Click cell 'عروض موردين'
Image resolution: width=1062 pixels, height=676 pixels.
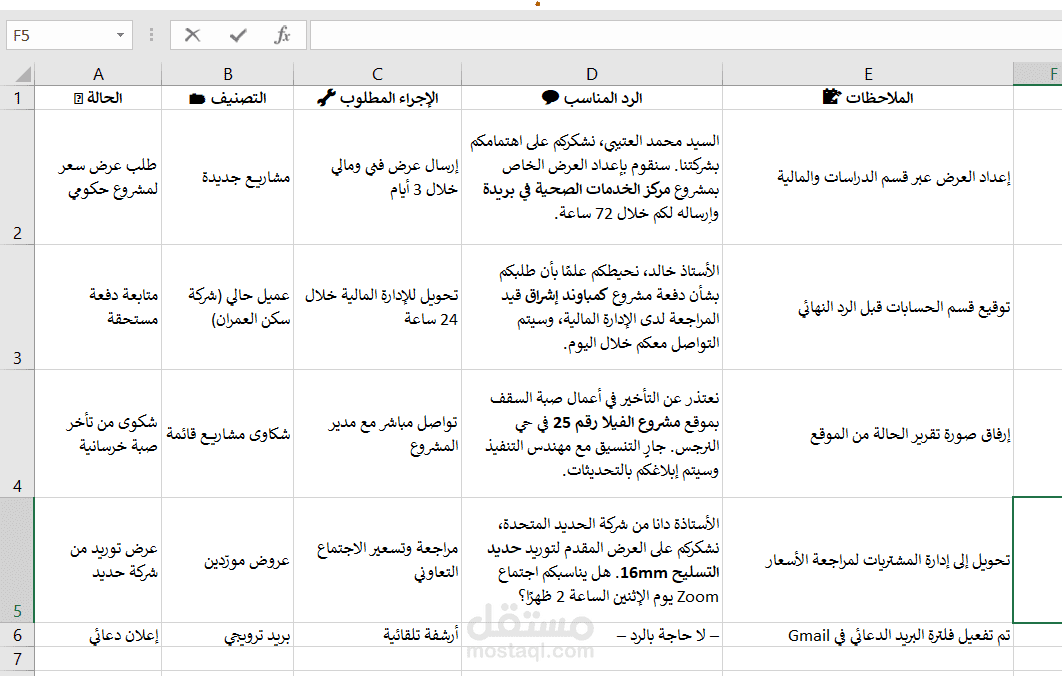tap(228, 560)
